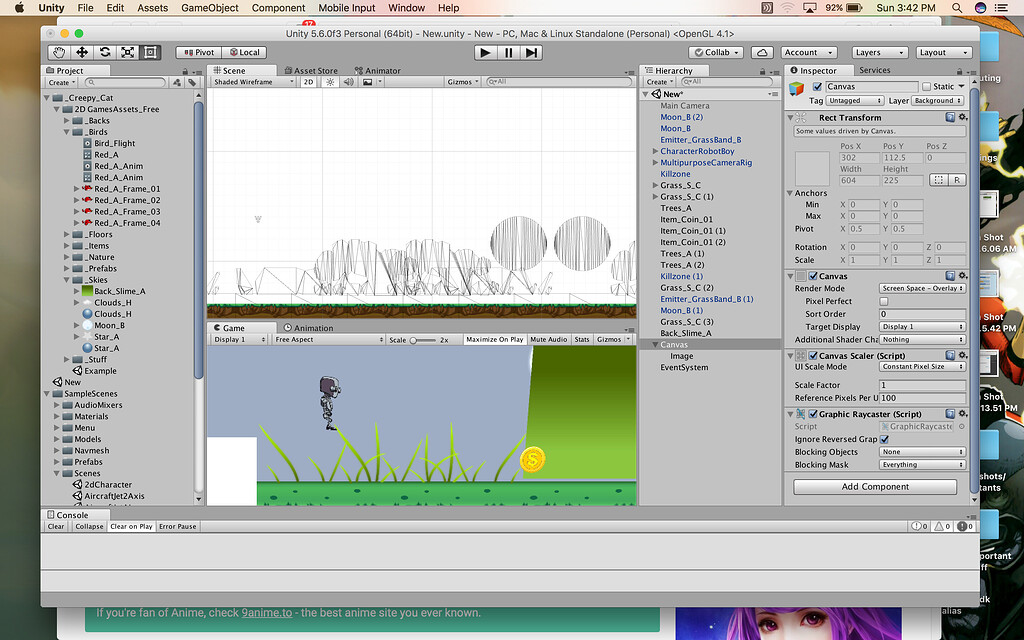Open the UI Scale Mode dropdown
The image size is (1024, 640).
921,367
